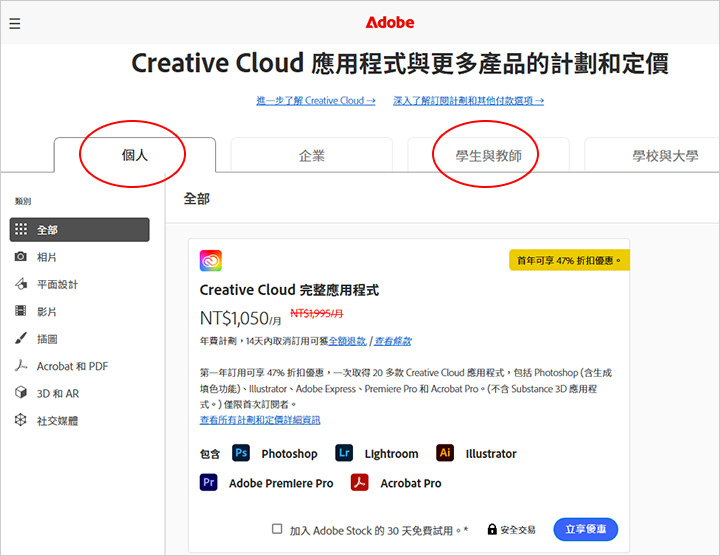This screenshot has height=556, width=720.
Task: Click the lock icon beside 安全交易
Action: [x=492, y=529]
